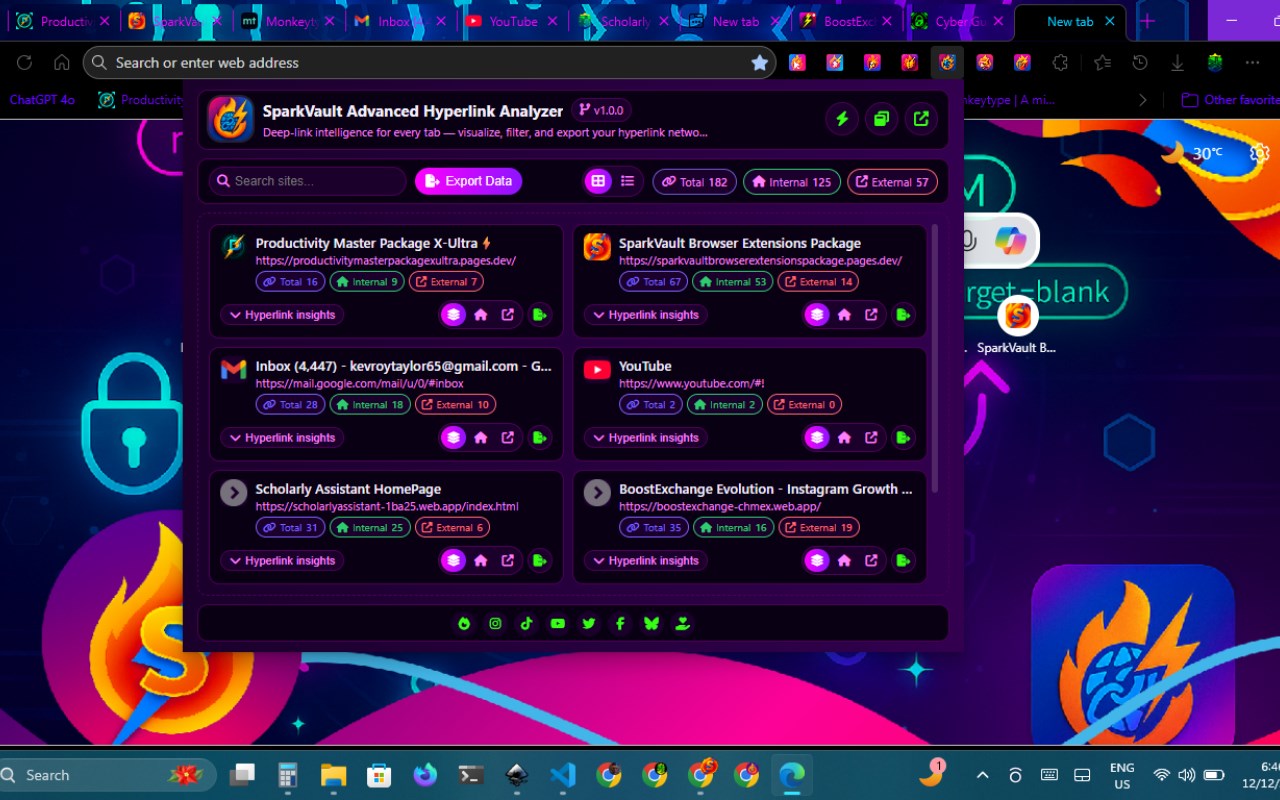Click the browser refresh icon
The width and height of the screenshot is (1280, 800).
point(24,62)
